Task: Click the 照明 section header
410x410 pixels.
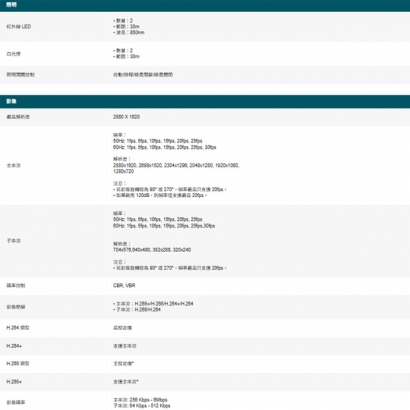Action: 205,5
